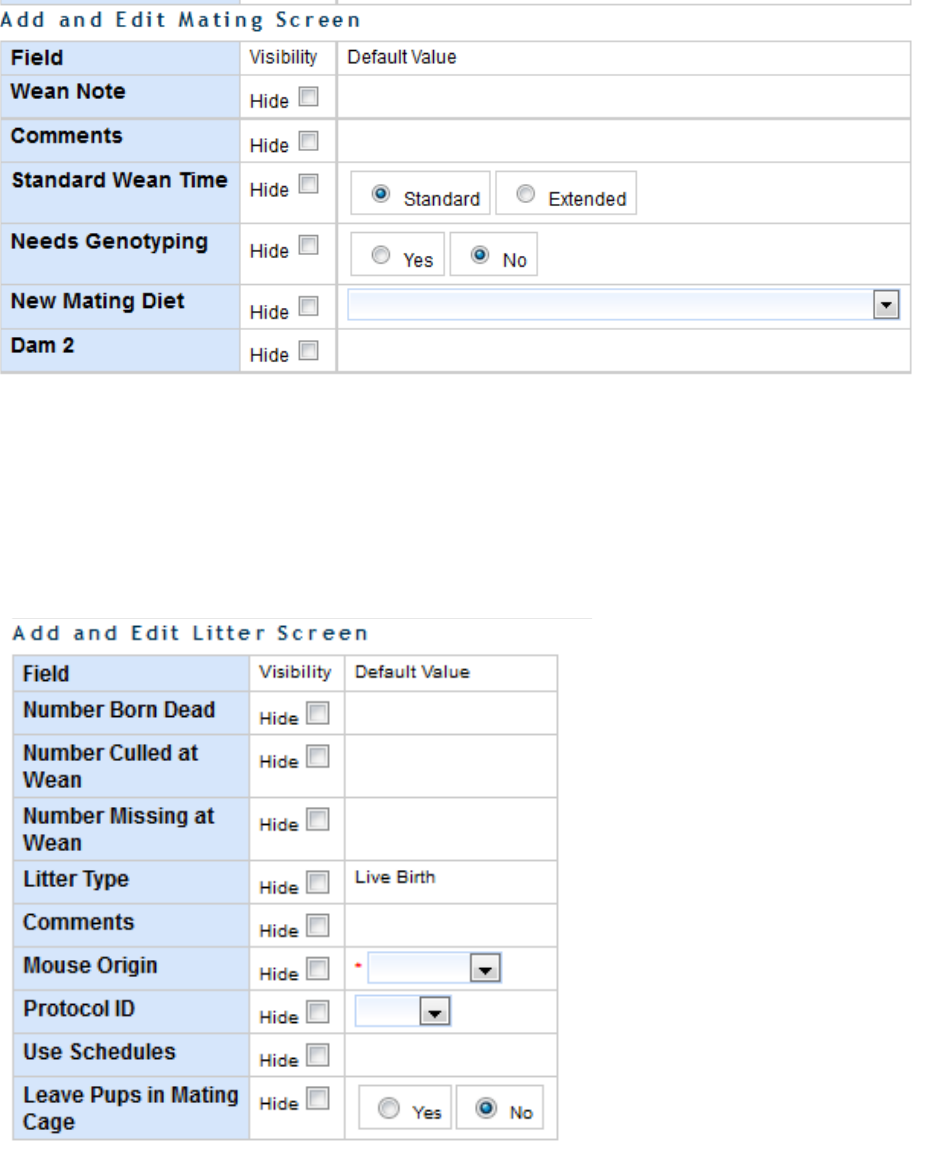Expand the Mouse Origin dropdown

484,968
